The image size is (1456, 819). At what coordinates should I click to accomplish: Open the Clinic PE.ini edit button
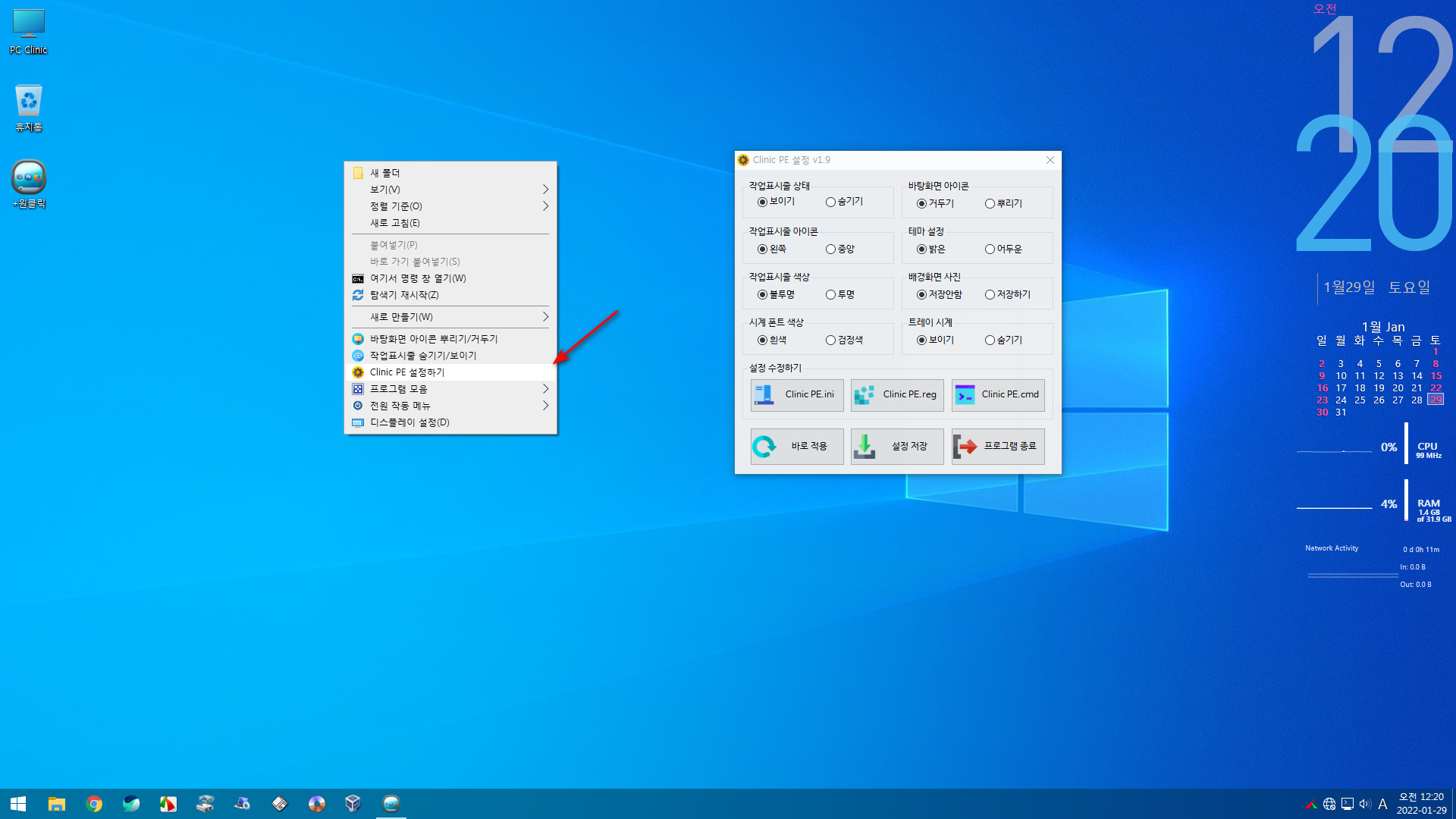click(x=797, y=395)
